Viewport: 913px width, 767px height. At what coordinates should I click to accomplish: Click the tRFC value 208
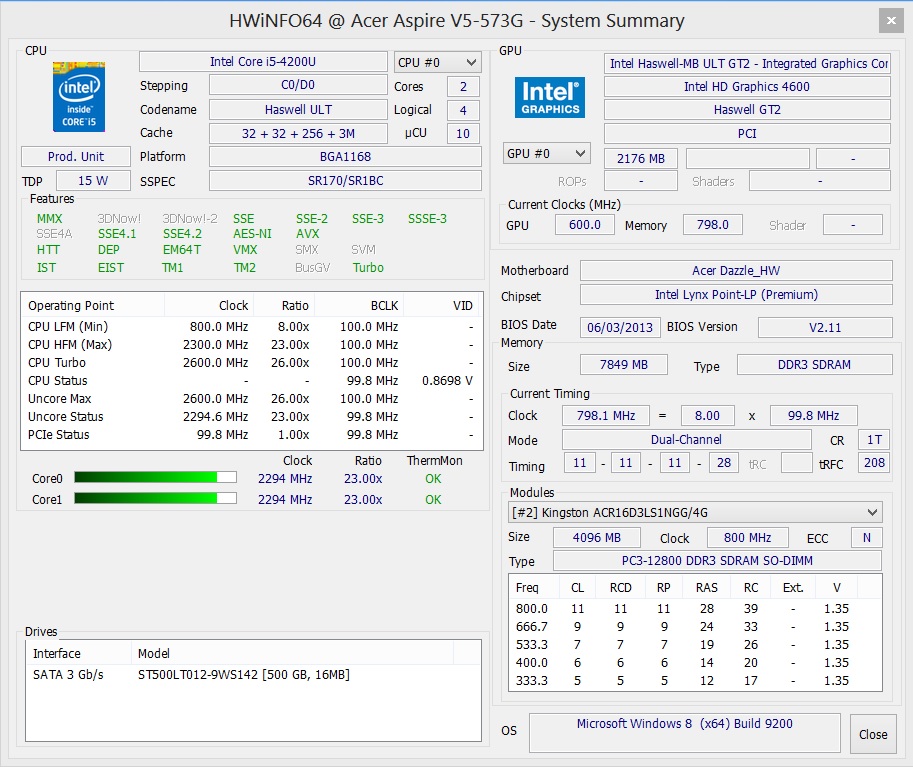[x=874, y=462]
